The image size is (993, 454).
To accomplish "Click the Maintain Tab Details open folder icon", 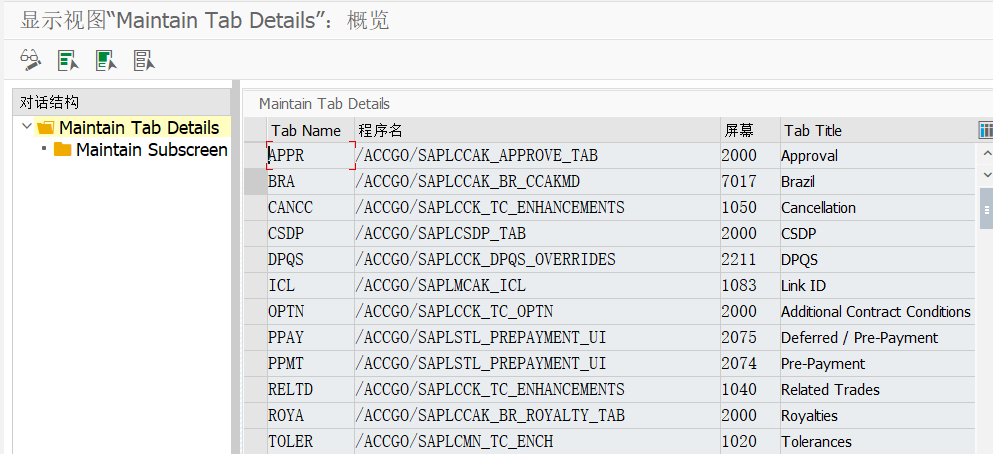I will (x=46, y=128).
